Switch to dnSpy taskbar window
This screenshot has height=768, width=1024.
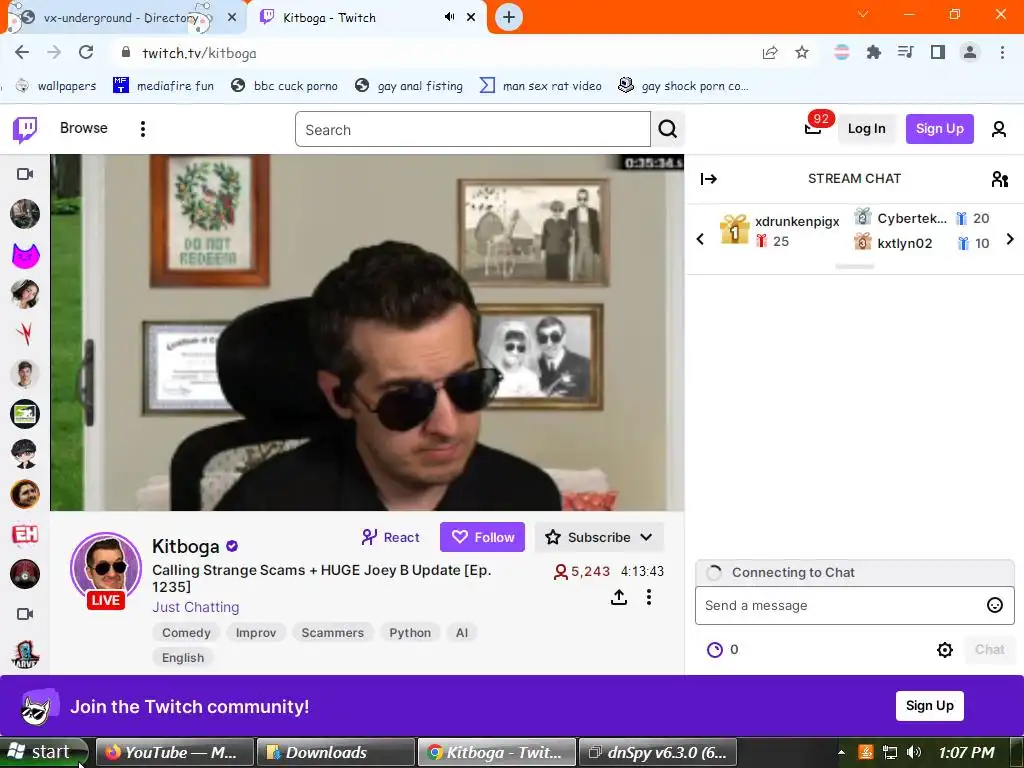click(x=658, y=752)
